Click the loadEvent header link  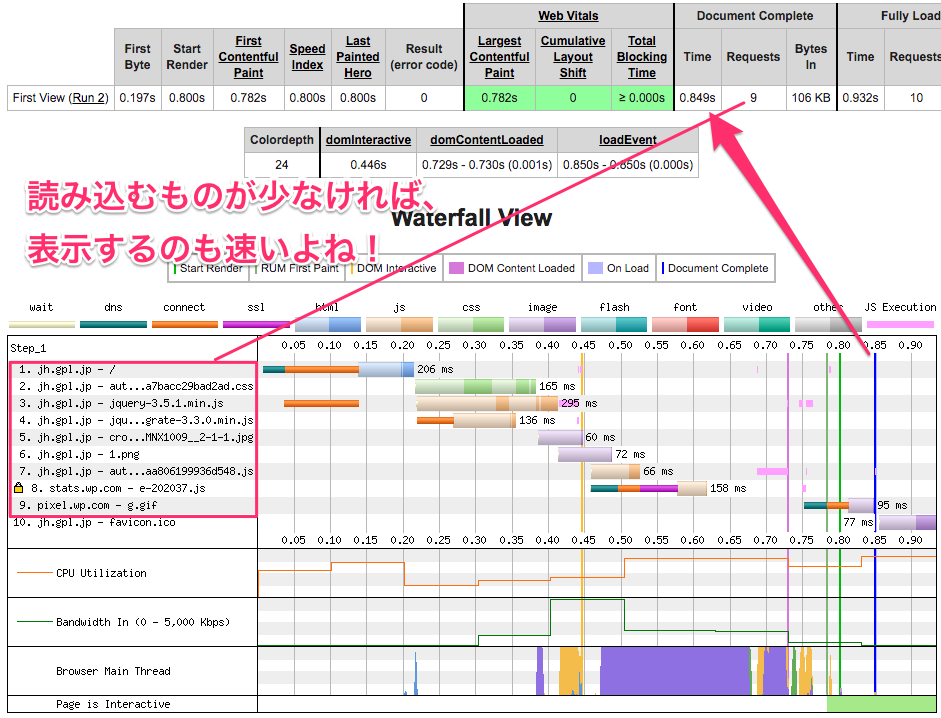click(x=628, y=140)
